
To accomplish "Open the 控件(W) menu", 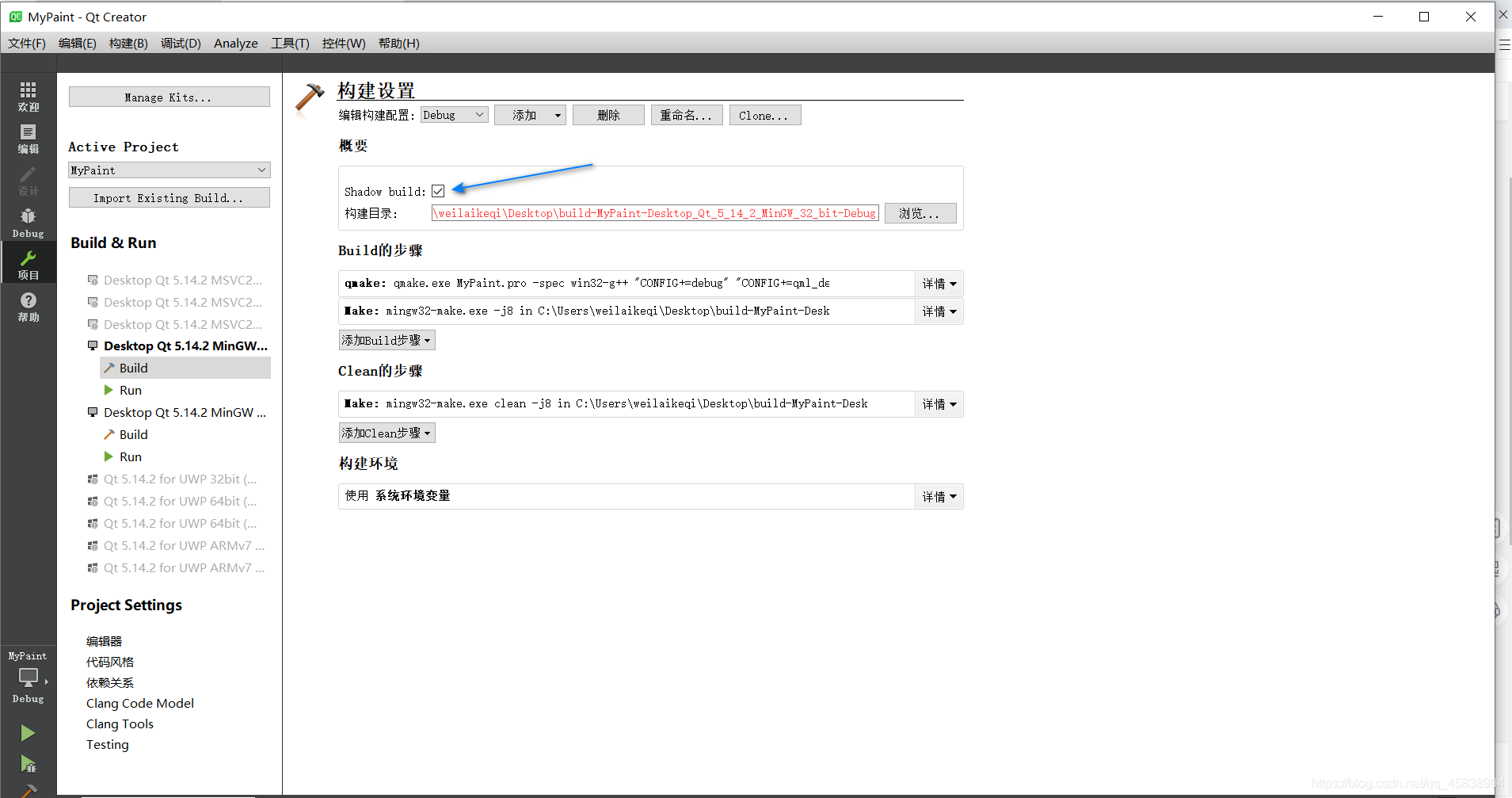I will (x=344, y=43).
